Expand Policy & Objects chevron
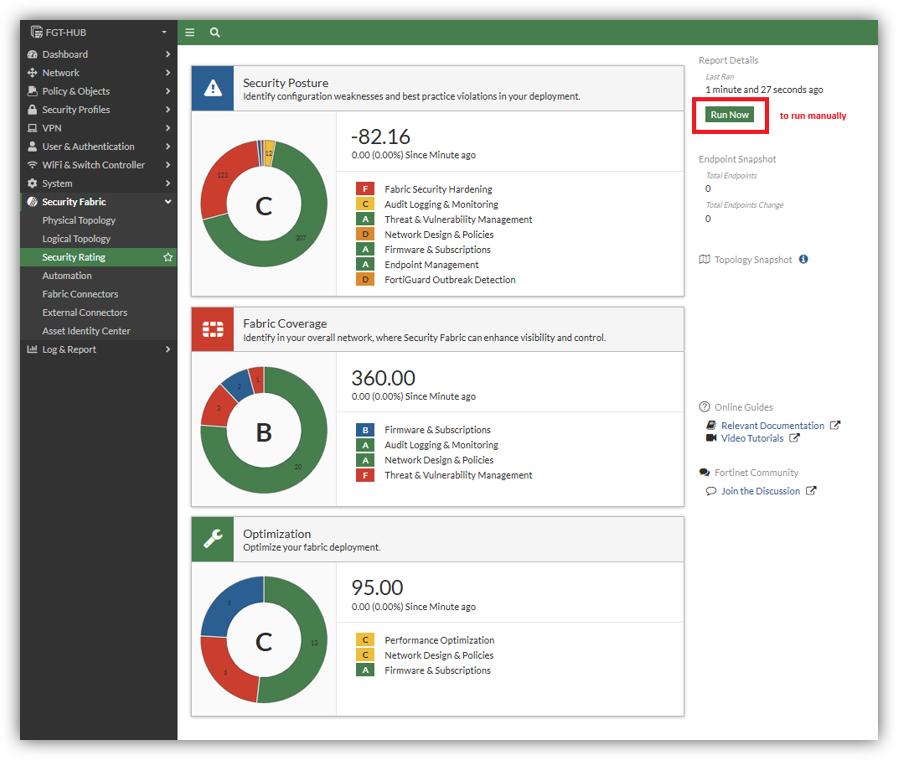This screenshot has height=760, width=898. coord(168,91)
